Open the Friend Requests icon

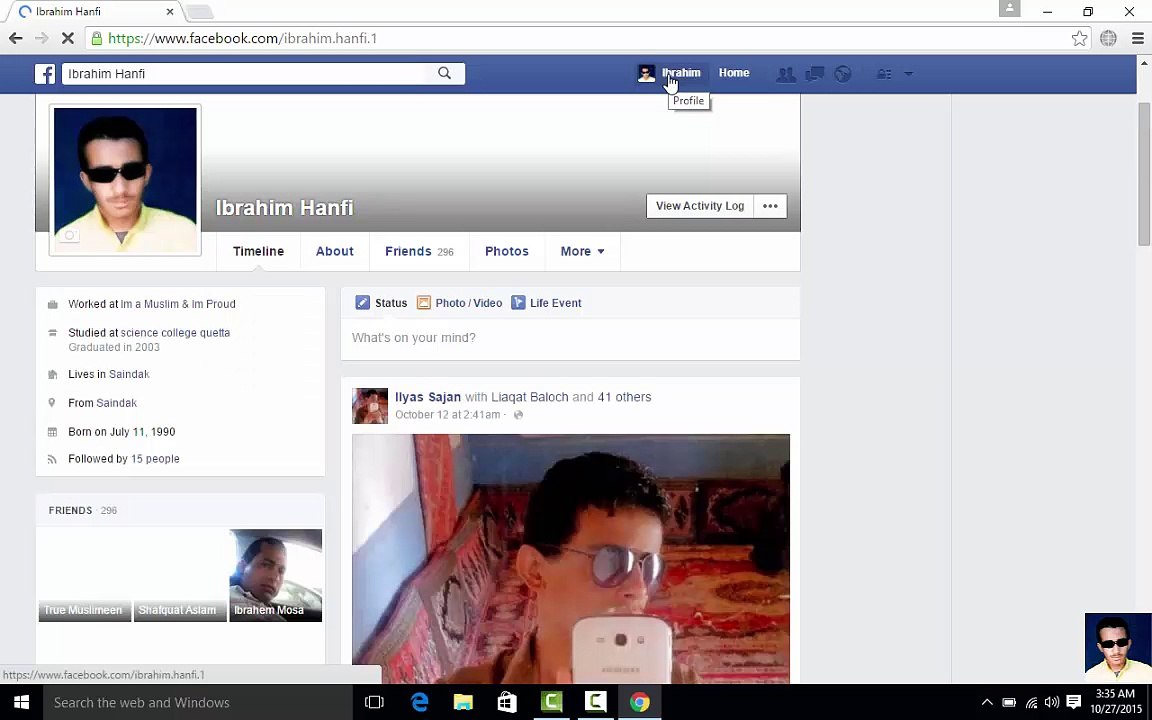point(785,73)
